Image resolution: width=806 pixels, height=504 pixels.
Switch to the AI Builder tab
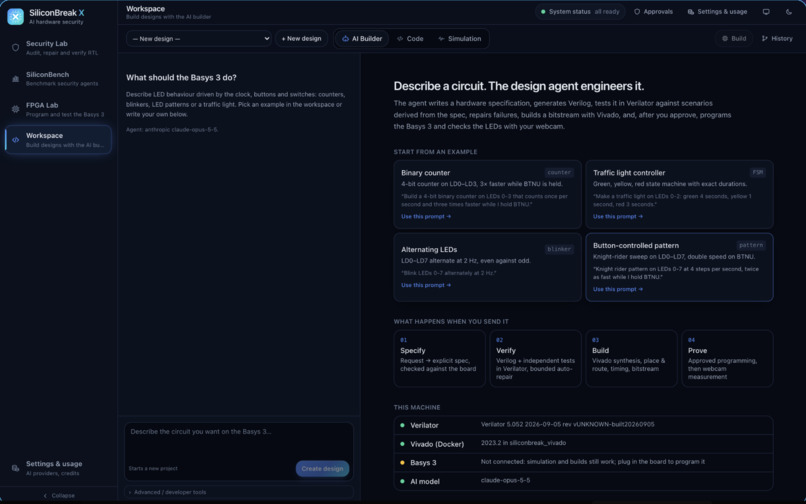362,39
